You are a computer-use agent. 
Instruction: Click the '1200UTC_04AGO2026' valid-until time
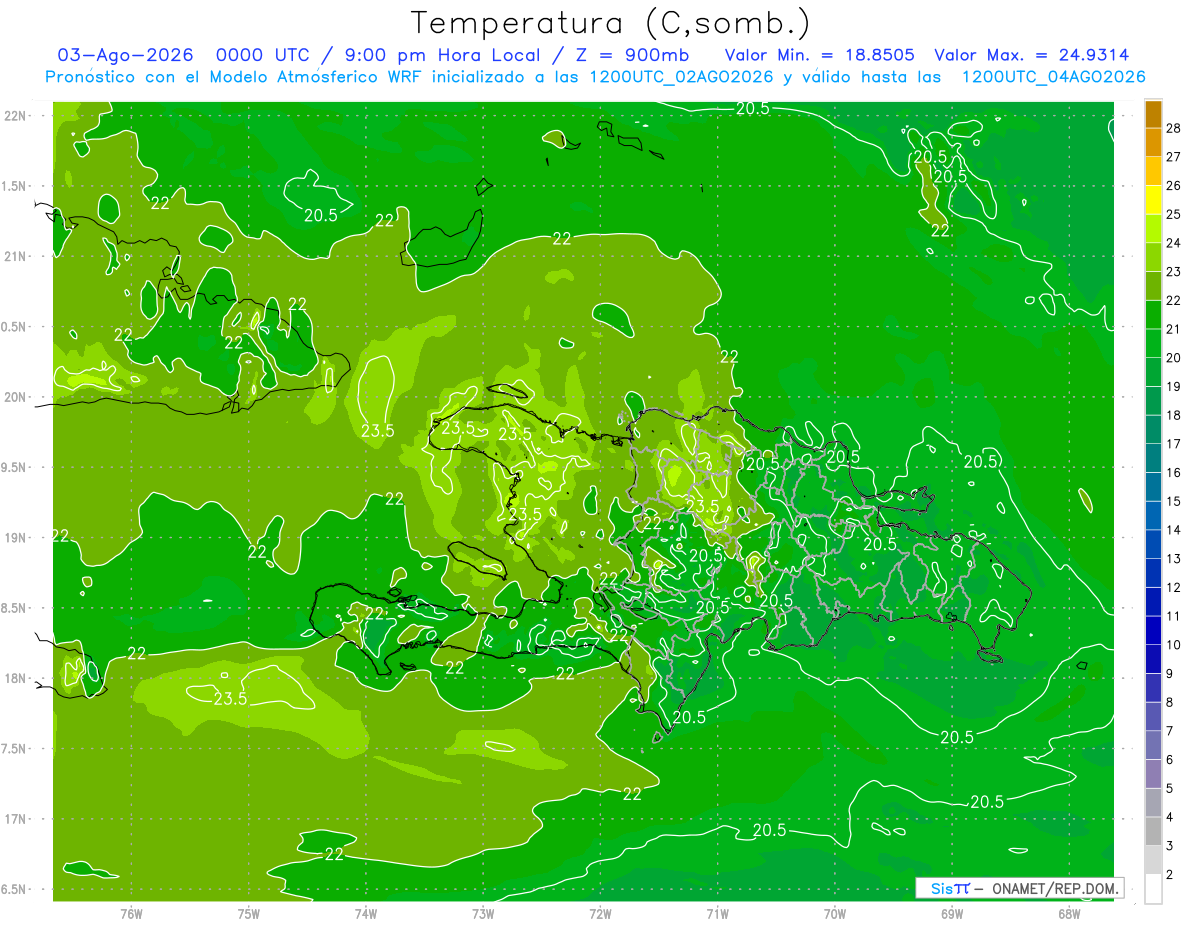tap(1053, 77)
